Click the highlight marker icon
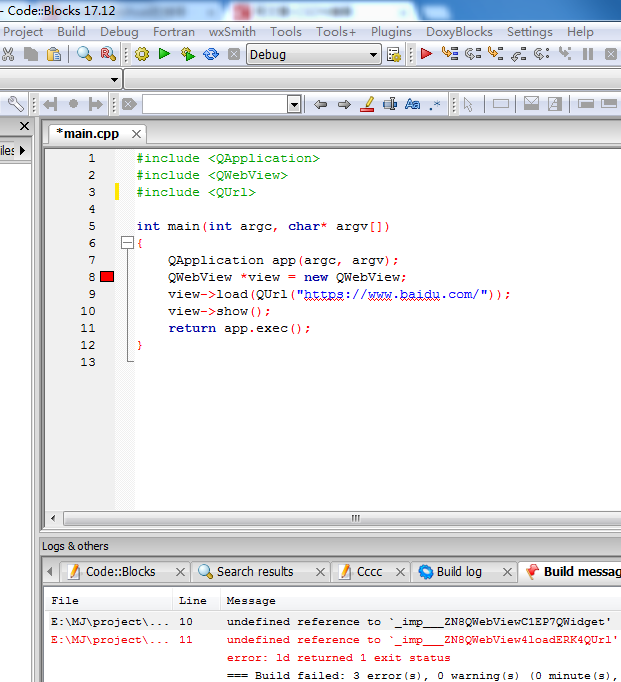Image resolution: width=621 pixels, height=682 pixels. tap(367, 104)
